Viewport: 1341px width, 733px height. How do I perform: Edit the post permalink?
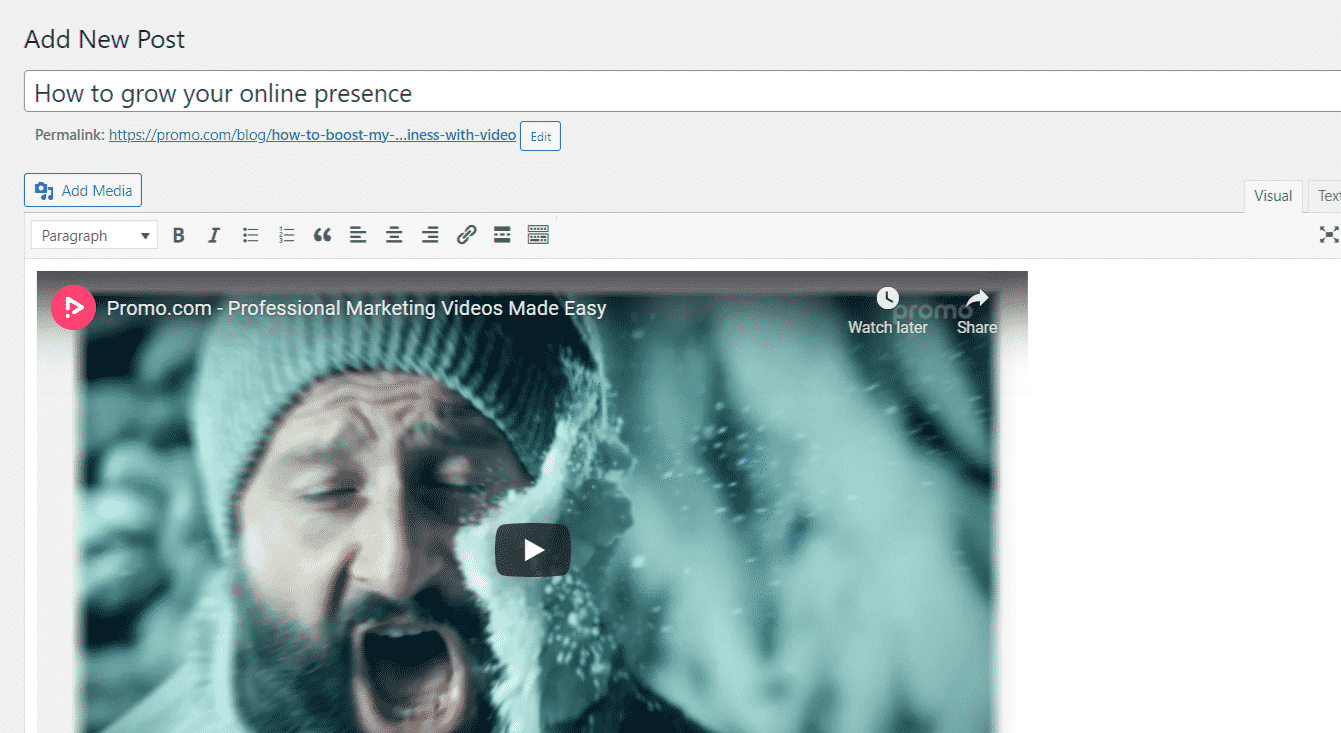(540, 136)
